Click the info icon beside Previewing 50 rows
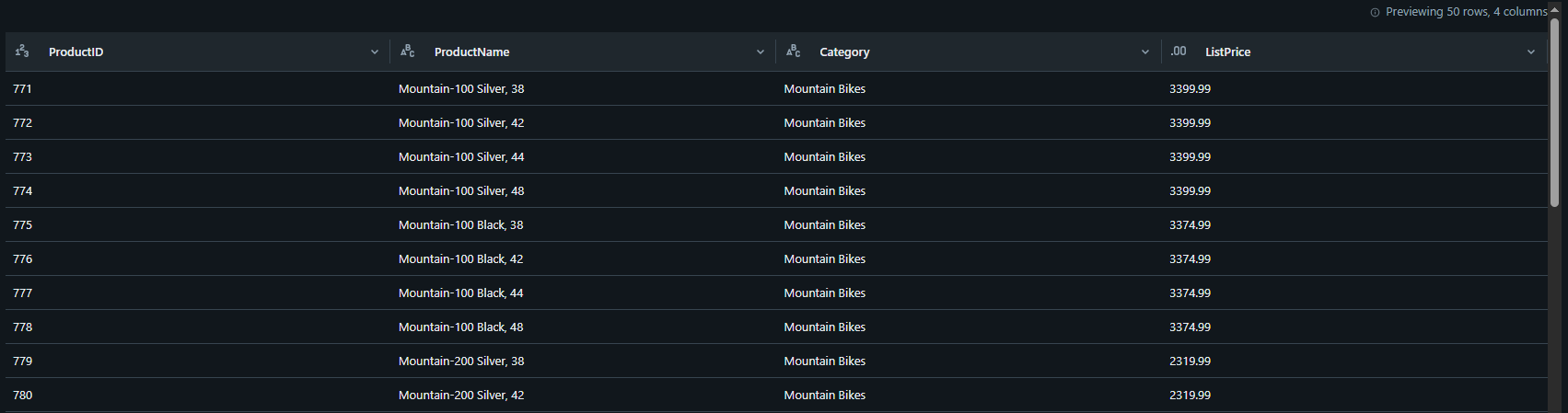Image resolution: width=1568 pixels, height=413 pixels. tap(1375, 12)
